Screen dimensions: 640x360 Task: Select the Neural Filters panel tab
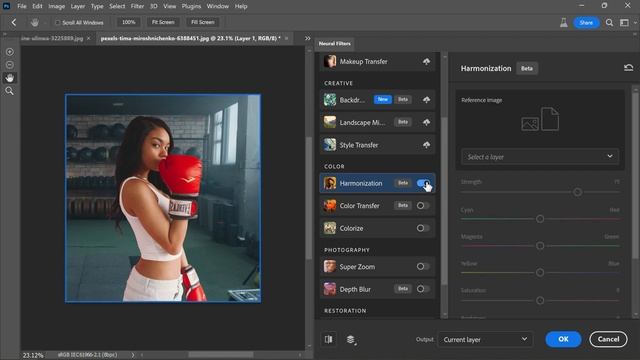[x=335, y=43]
